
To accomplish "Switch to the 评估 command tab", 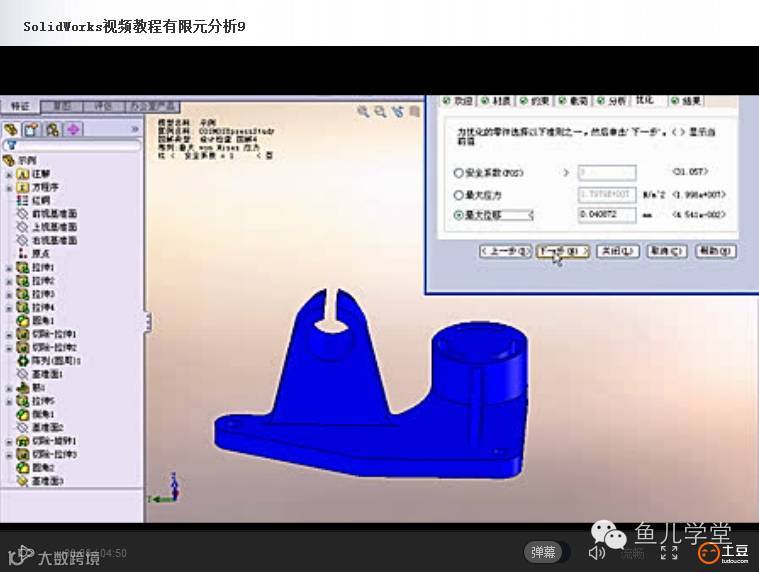I will [x=104, y=106].
